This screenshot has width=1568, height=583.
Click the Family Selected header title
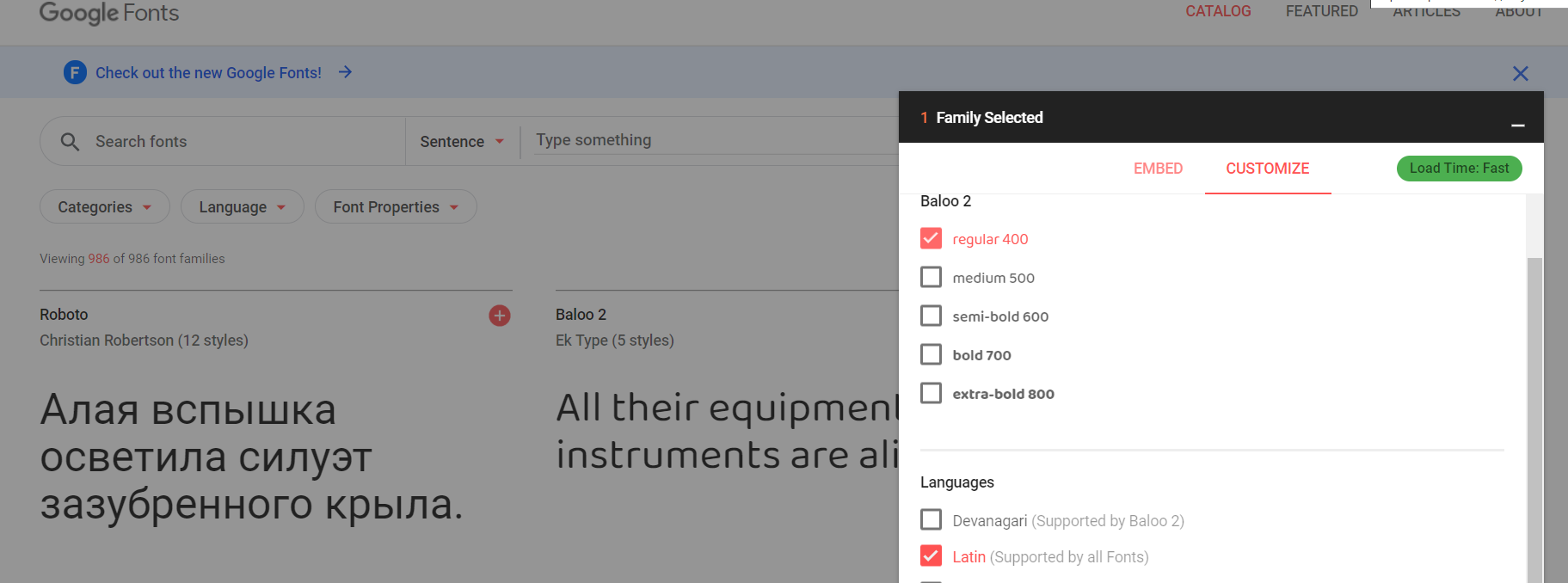989,118
